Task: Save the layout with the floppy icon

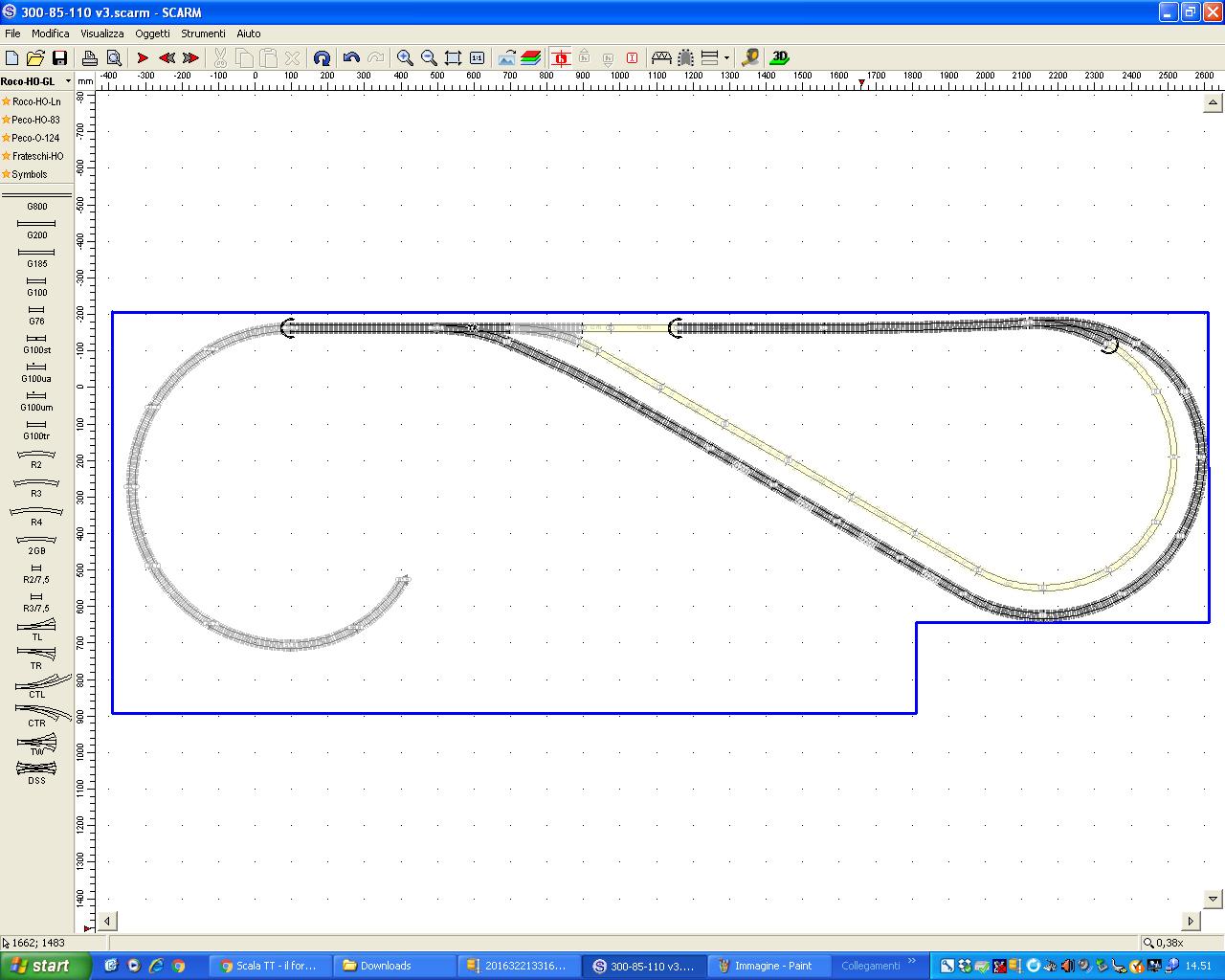Action: (59, 57)
